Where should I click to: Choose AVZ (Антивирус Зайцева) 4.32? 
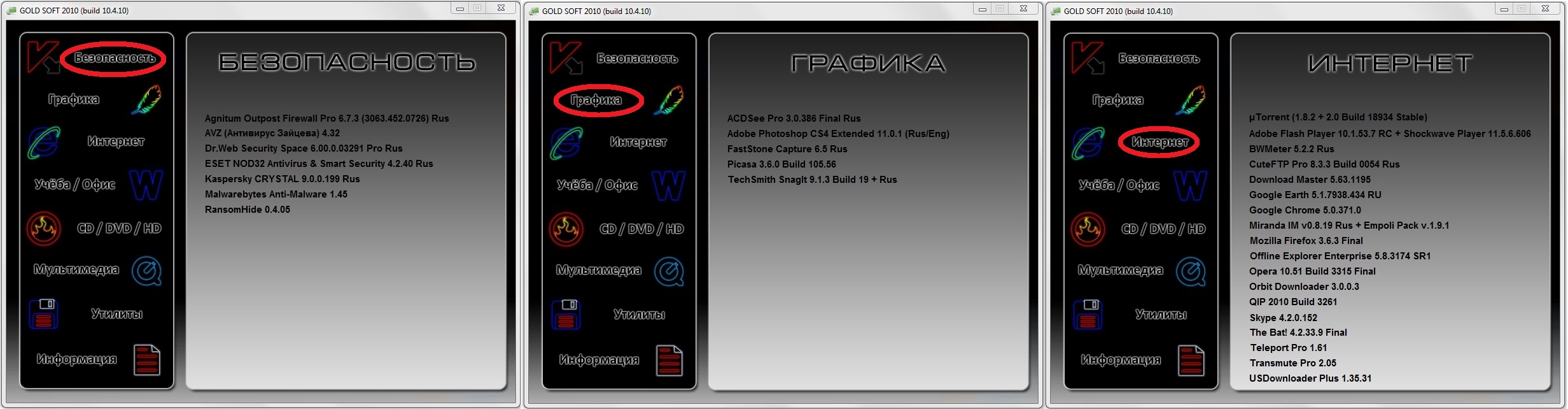pyautogui.click(x=272, y=133)
